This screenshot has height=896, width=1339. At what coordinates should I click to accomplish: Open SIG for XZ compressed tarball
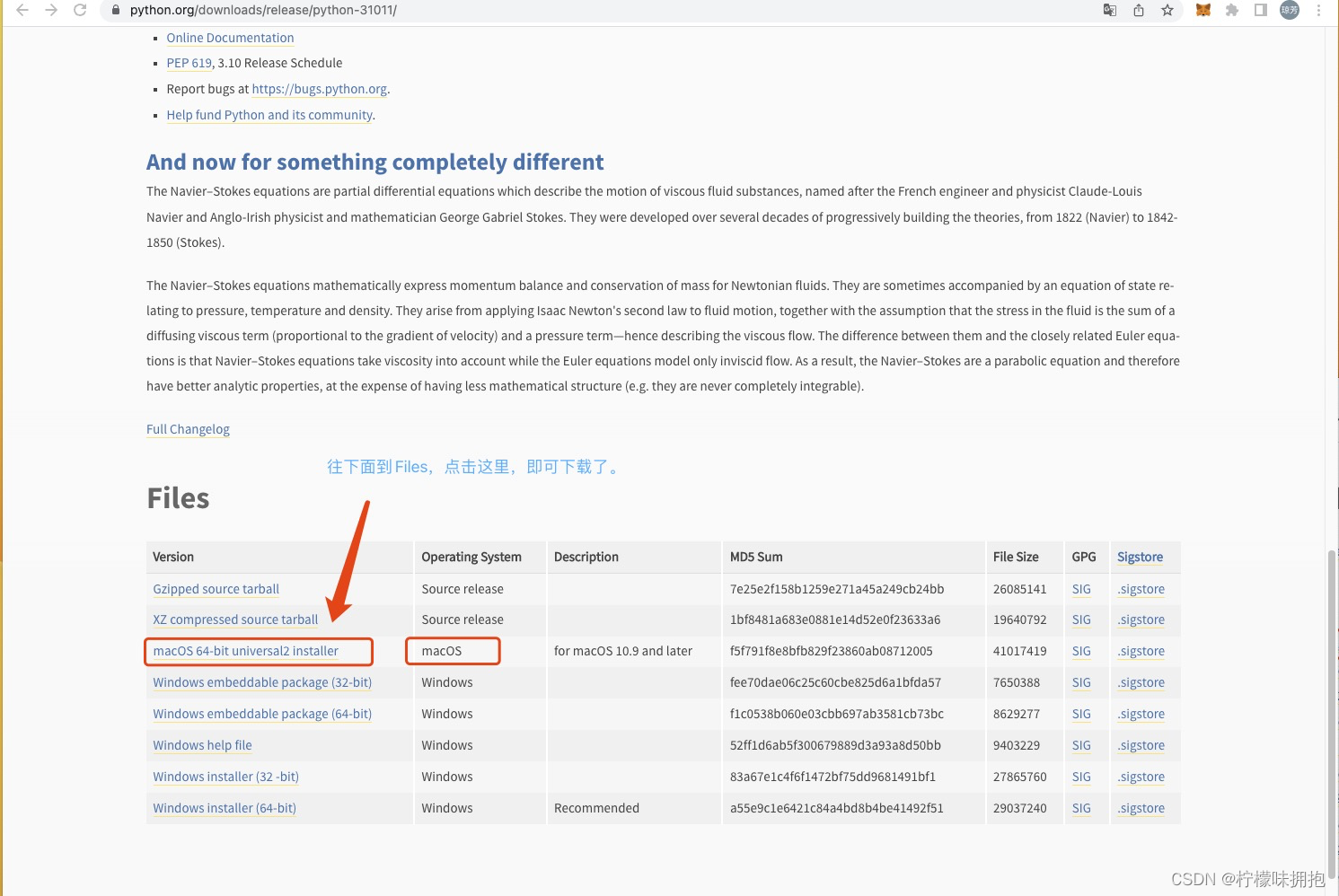click(1081, 619)
